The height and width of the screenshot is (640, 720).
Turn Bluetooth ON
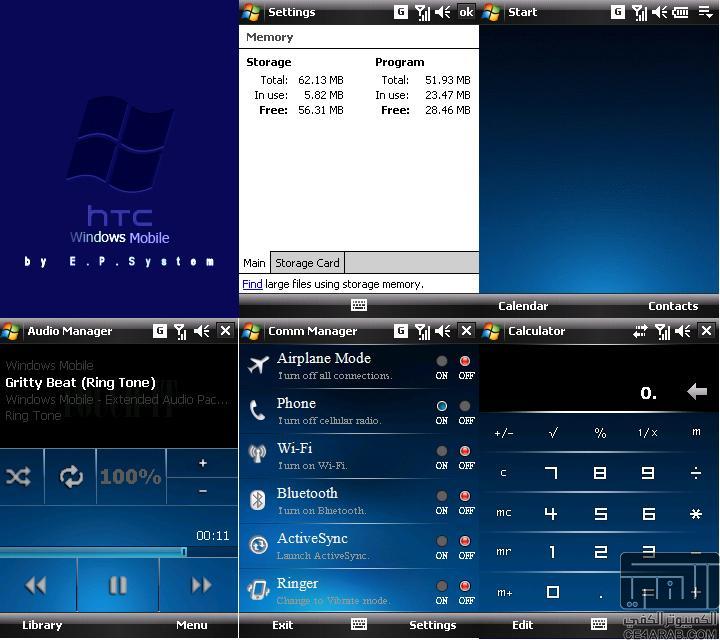(441, 496)
